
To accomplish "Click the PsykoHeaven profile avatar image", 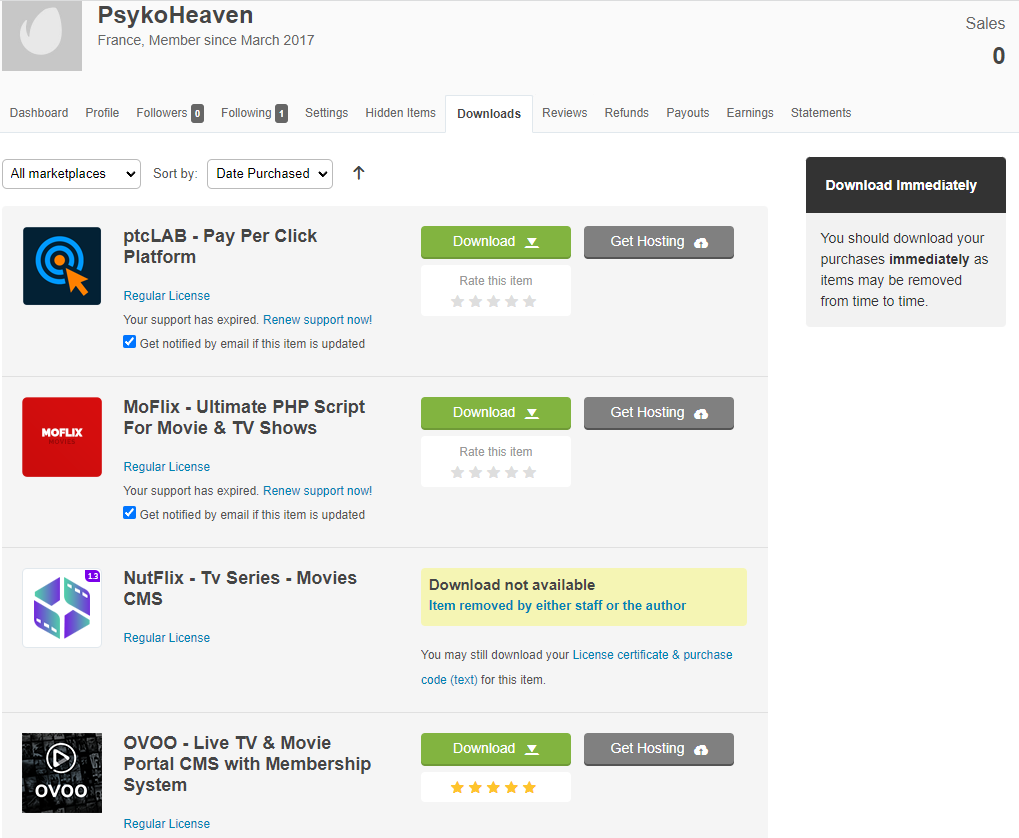I will tap(42, 35).
